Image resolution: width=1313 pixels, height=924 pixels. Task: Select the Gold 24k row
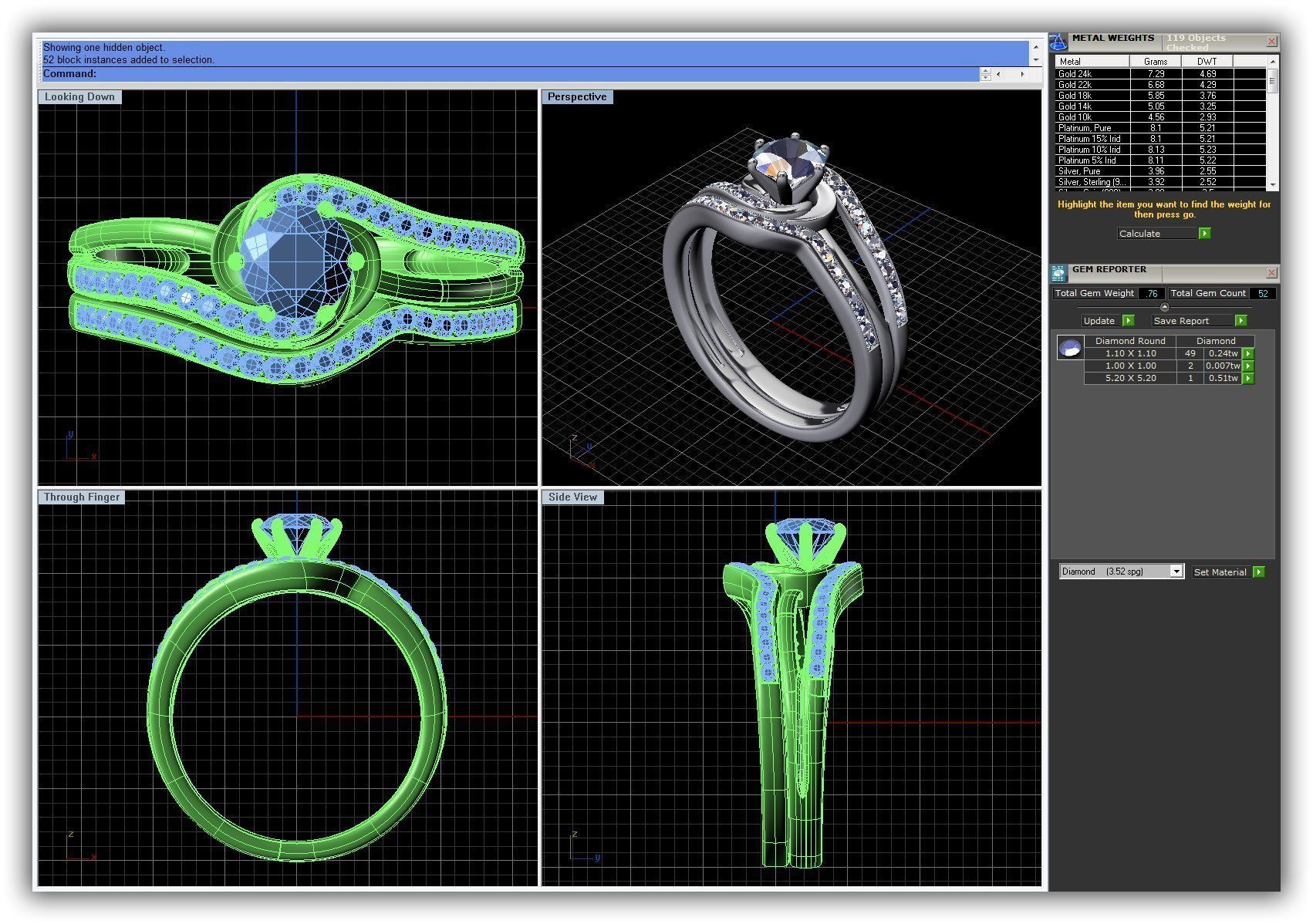pyautogui.click(x=1160, y=74)
